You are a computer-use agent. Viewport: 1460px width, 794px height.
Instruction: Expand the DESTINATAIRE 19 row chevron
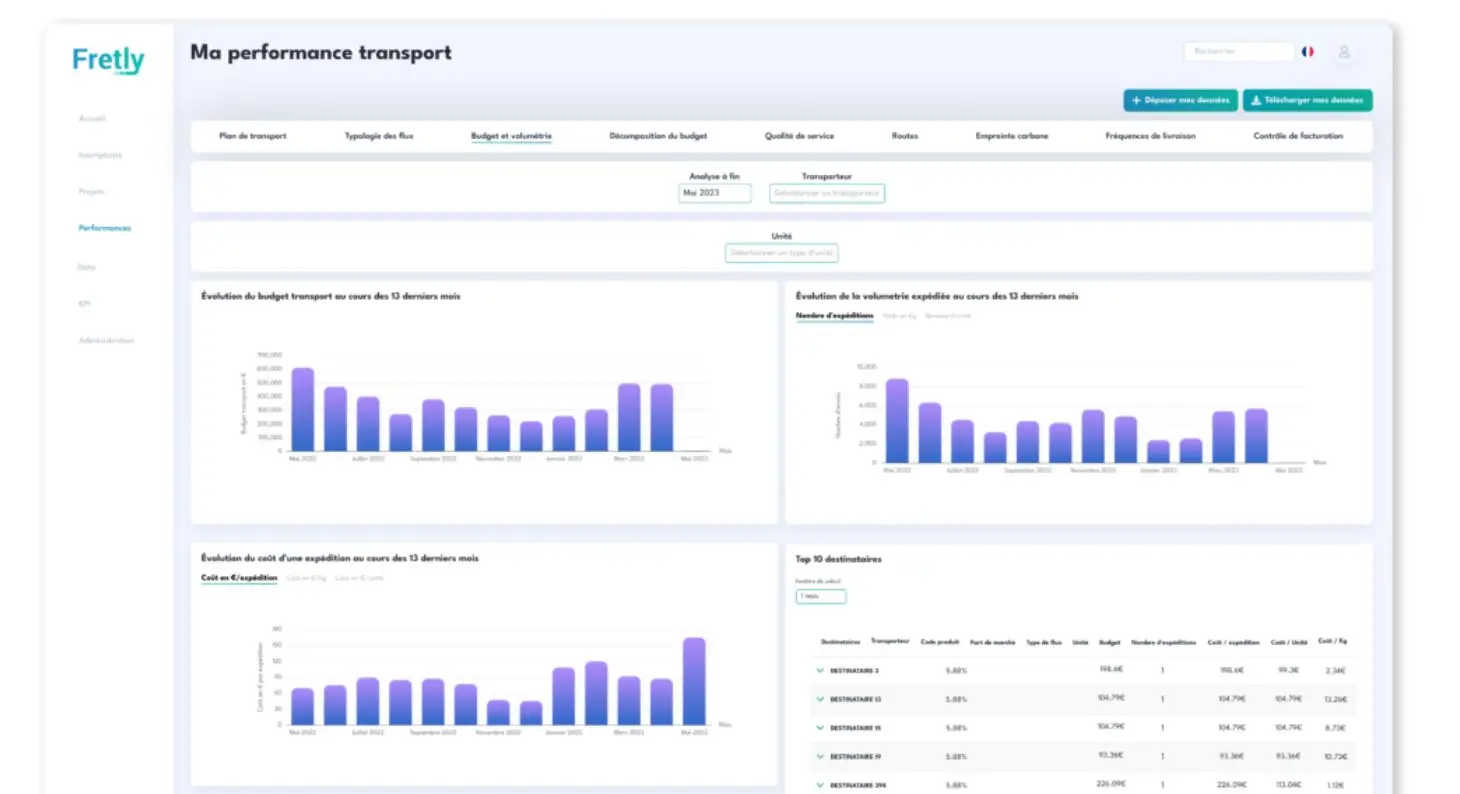point(820,756)
